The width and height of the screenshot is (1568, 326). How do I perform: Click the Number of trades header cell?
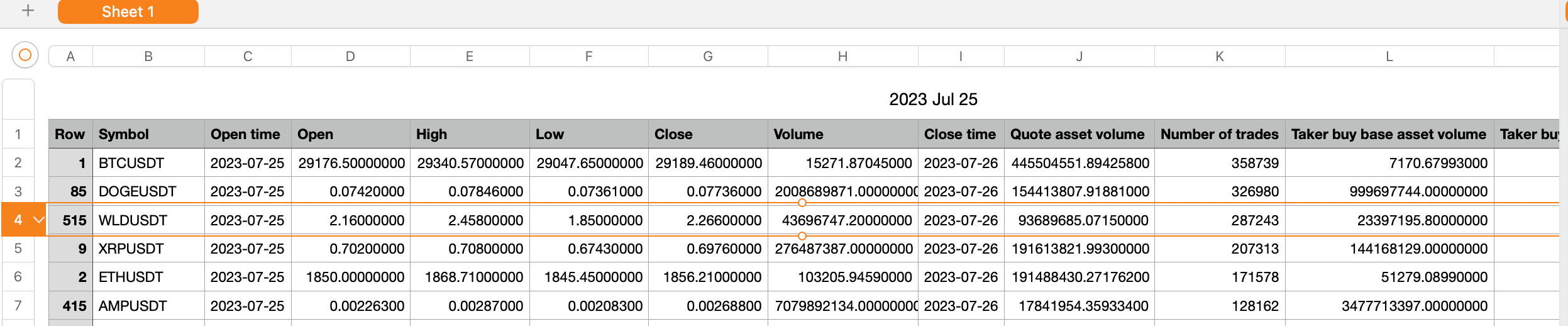tap(1219, 134)
